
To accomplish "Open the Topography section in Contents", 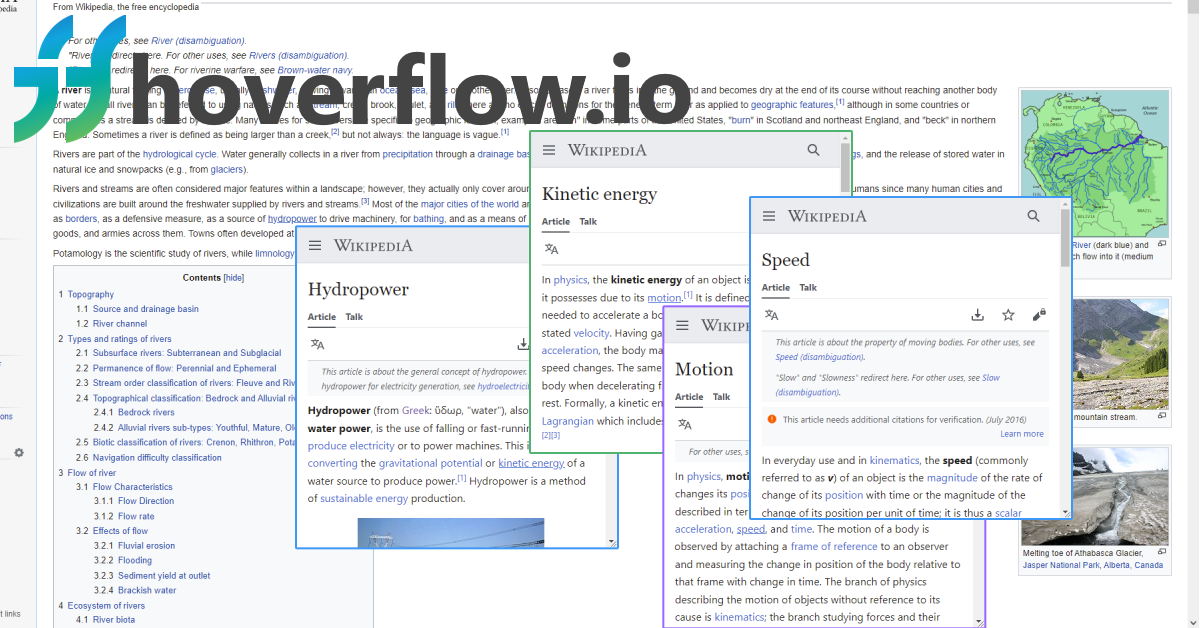I will coord(90,294).
